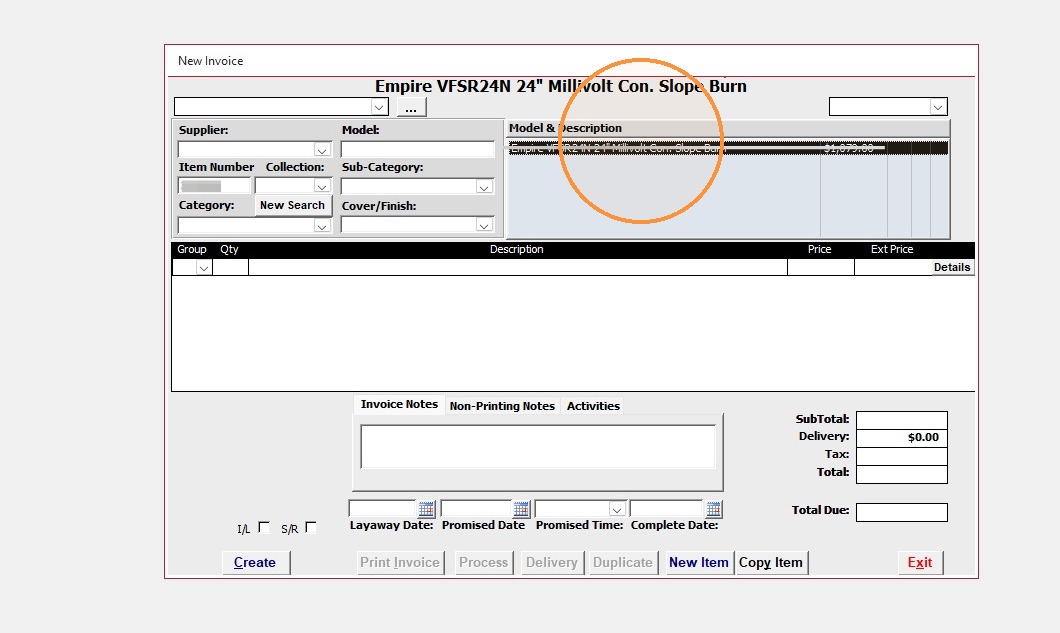This screenshot has width=1060, height=633.
Task: Click into the Invoice Notes text area
Action: click(538, 446)
